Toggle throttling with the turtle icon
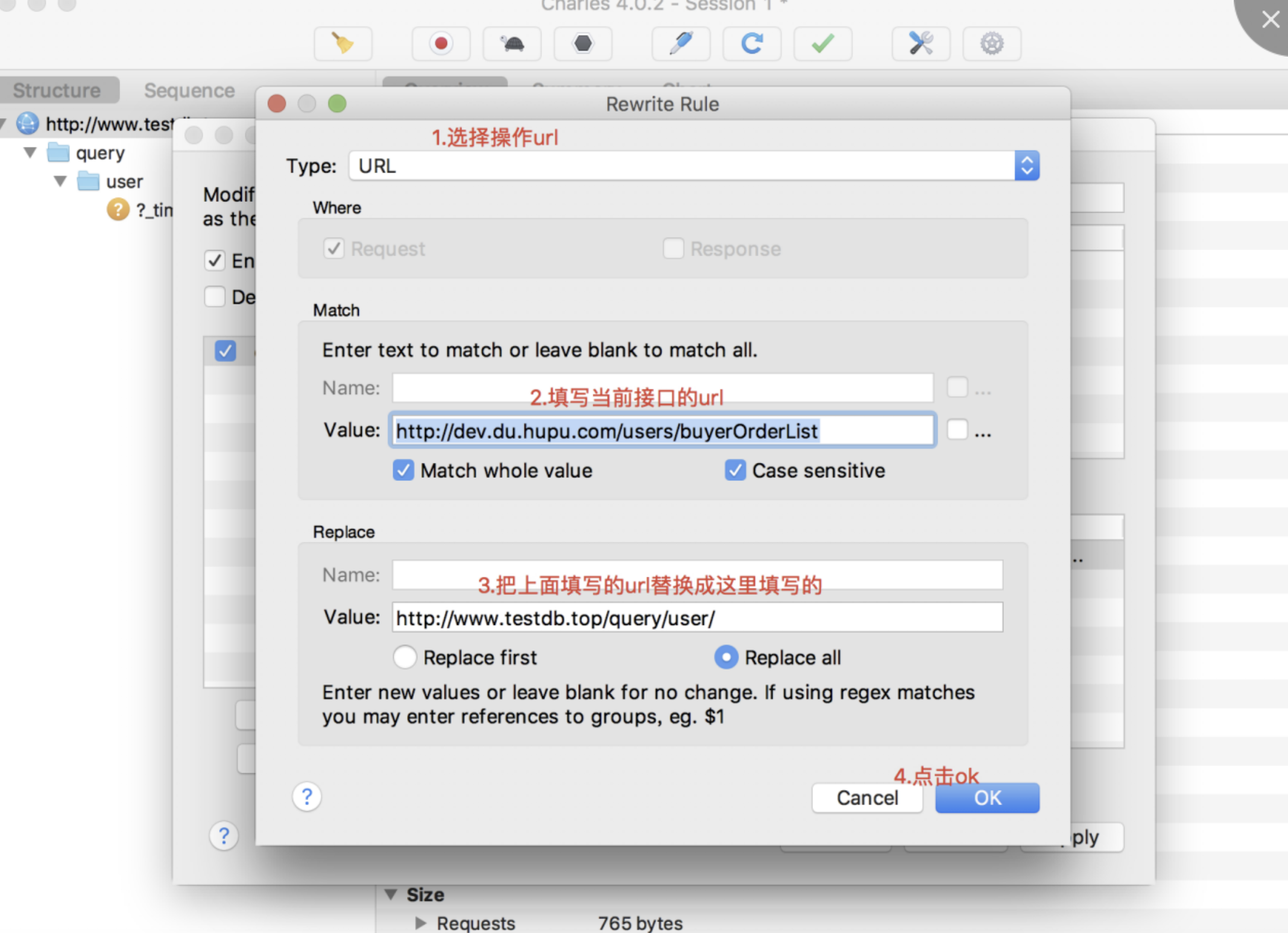 512,43
